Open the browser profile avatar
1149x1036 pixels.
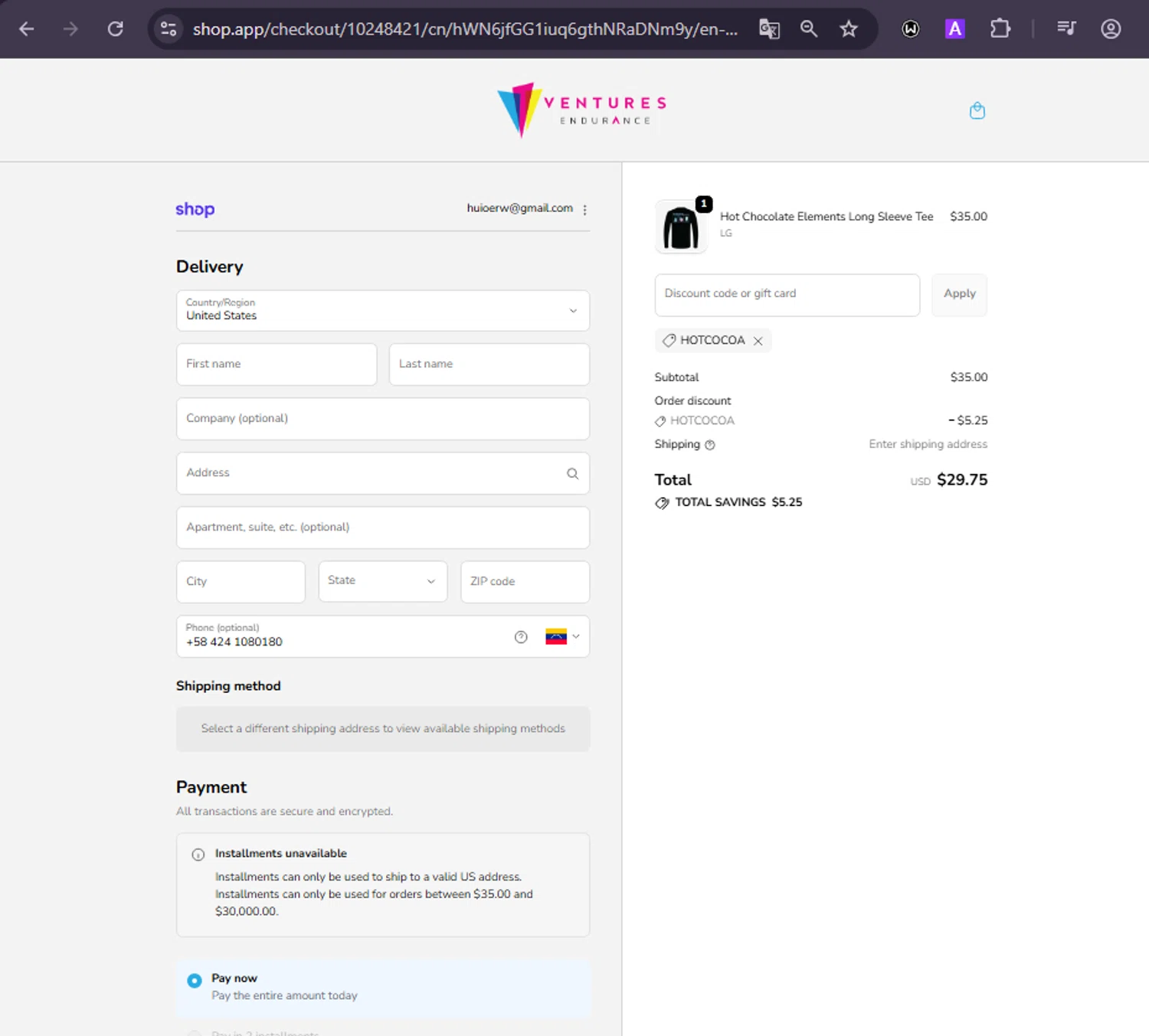click(x=1111, y=29)
